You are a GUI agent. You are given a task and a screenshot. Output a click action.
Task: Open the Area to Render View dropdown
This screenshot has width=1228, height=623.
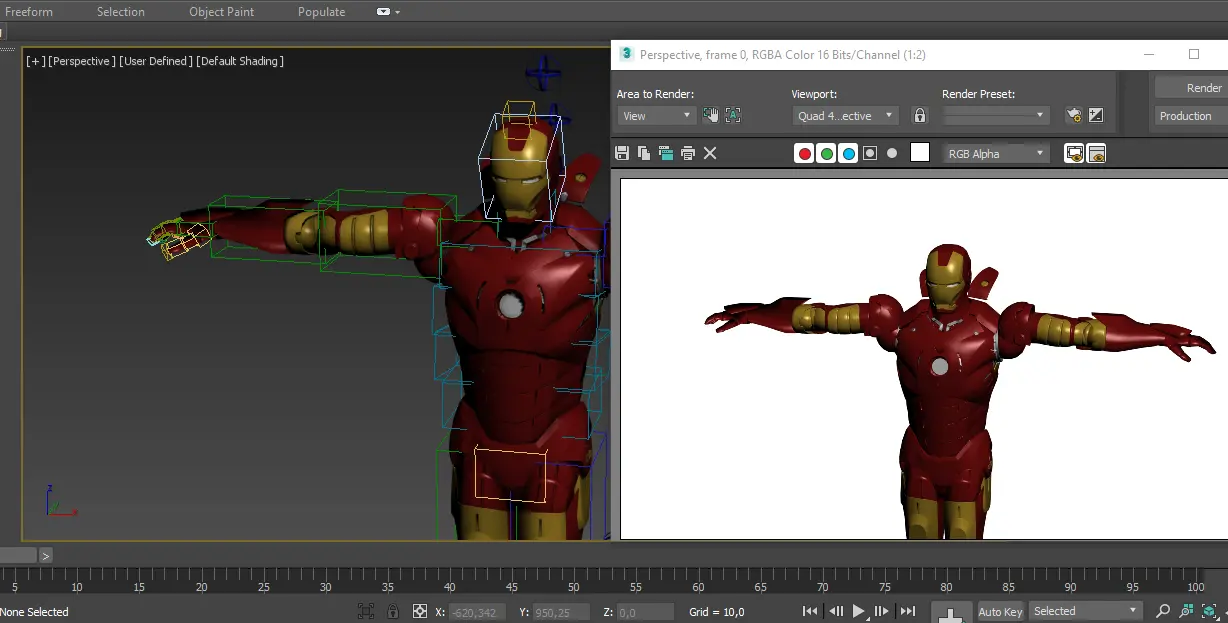(x=656, y=116)
